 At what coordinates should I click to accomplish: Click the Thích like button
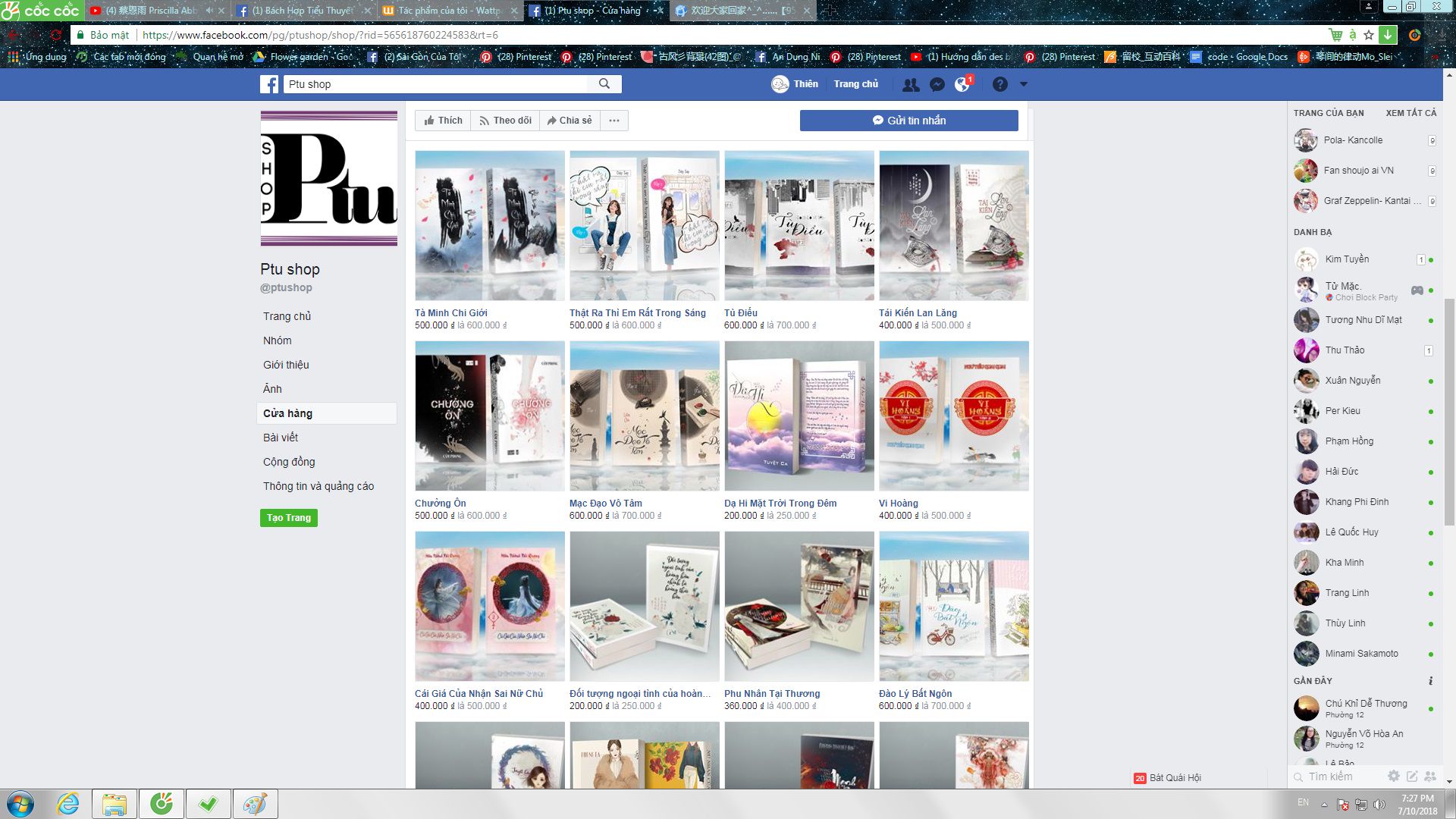443,121
